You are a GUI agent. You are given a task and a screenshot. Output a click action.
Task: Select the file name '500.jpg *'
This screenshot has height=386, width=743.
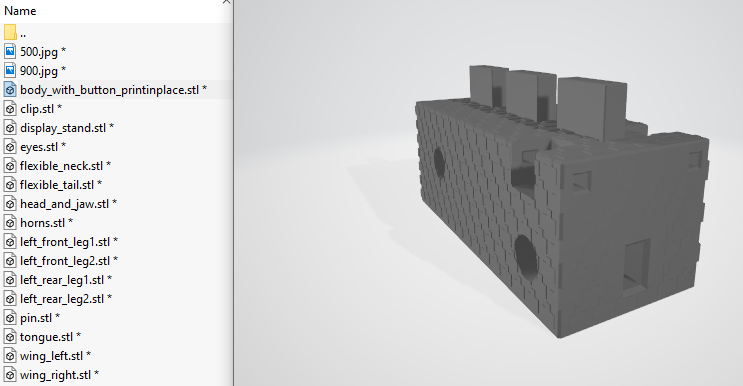(43, 52)
